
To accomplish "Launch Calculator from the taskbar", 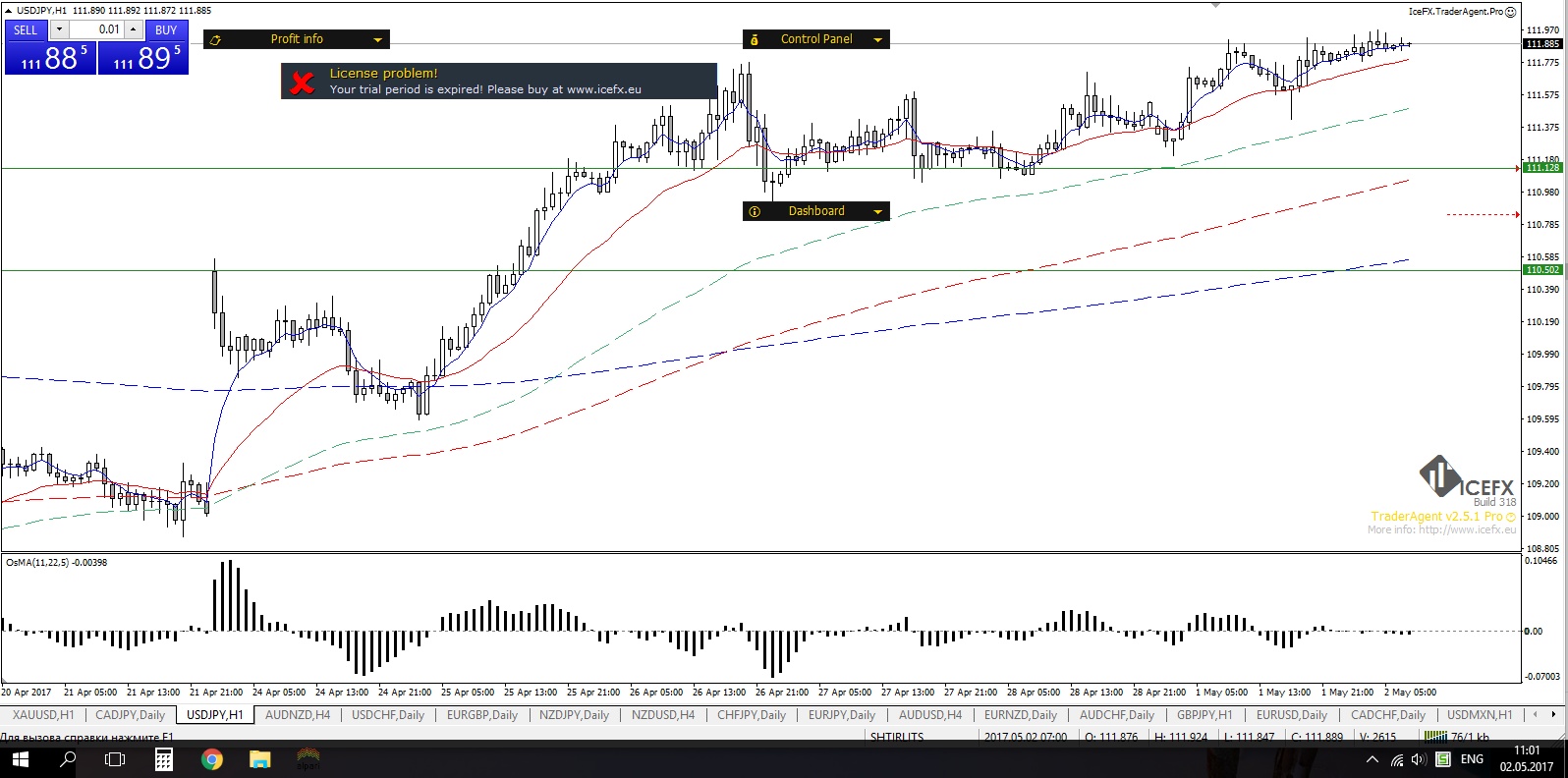I will coord(164,759).
